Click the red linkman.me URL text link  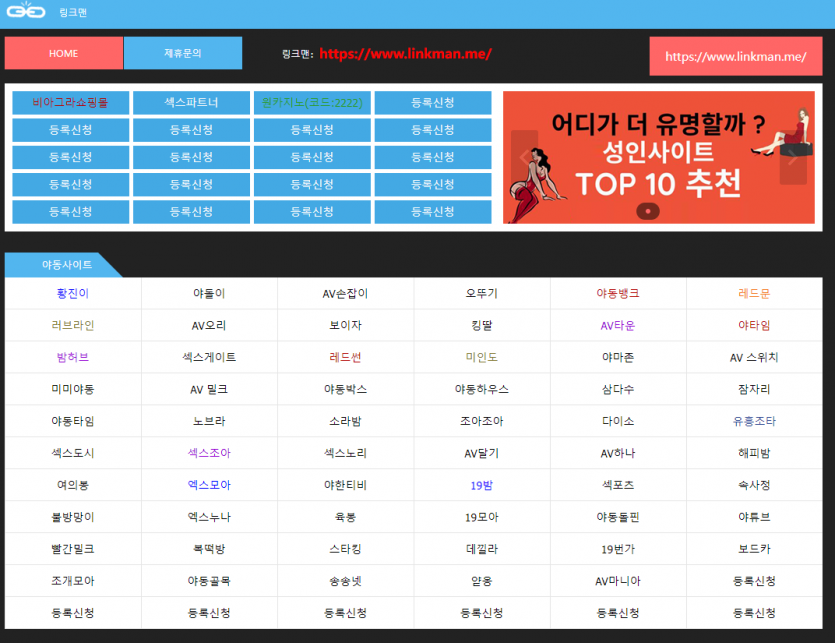coord(405,54)
